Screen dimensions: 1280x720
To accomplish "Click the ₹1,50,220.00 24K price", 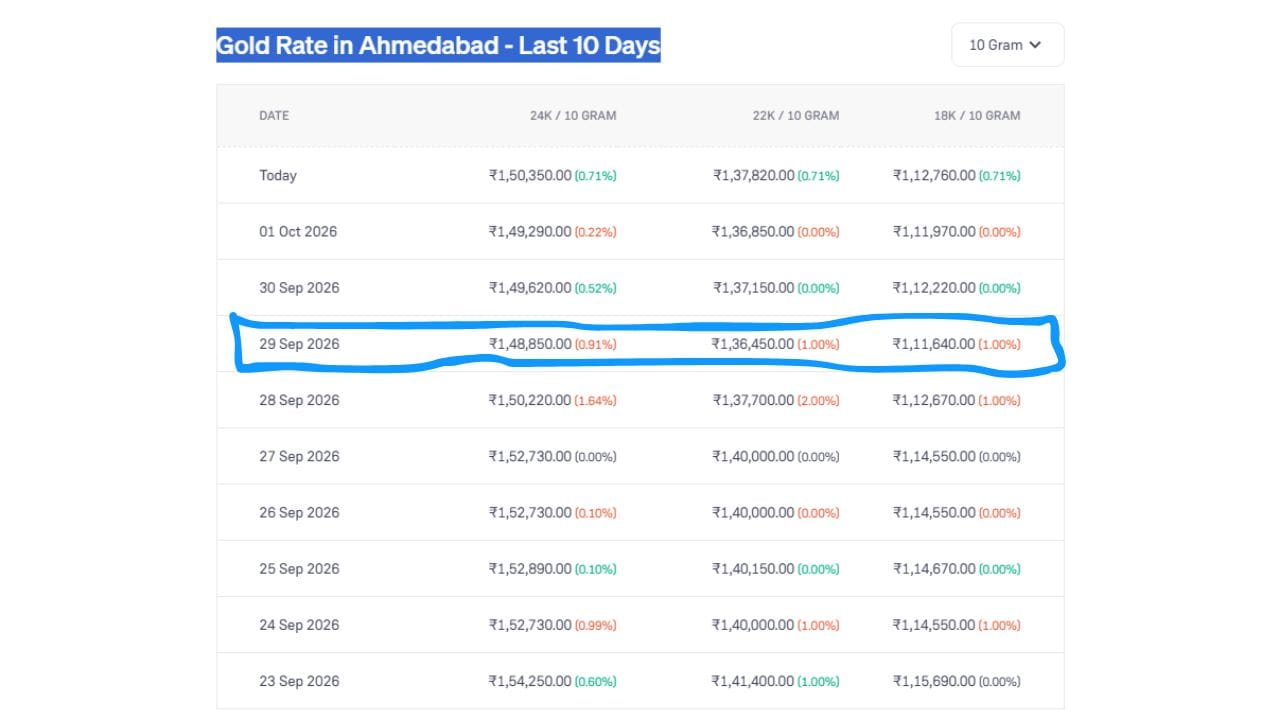I will tap(530, 400).
